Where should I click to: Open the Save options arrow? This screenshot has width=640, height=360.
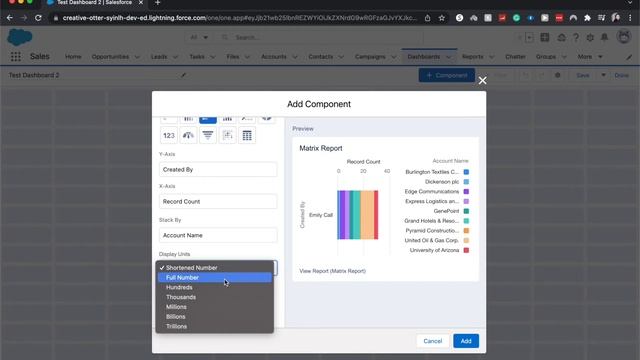(x=603, y=75)
